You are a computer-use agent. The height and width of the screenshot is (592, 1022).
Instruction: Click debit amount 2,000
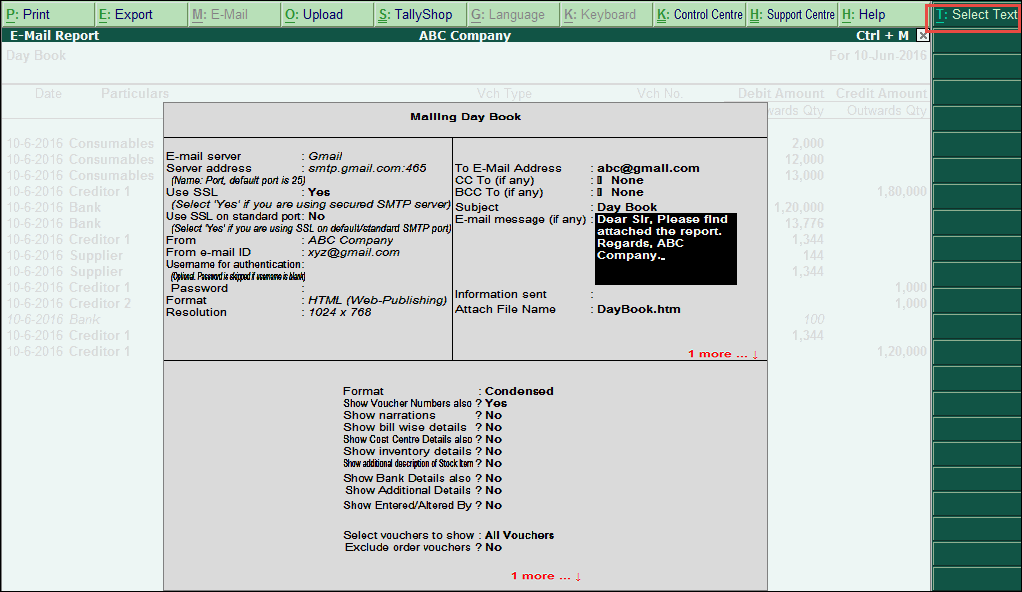(x=808, y=143)
